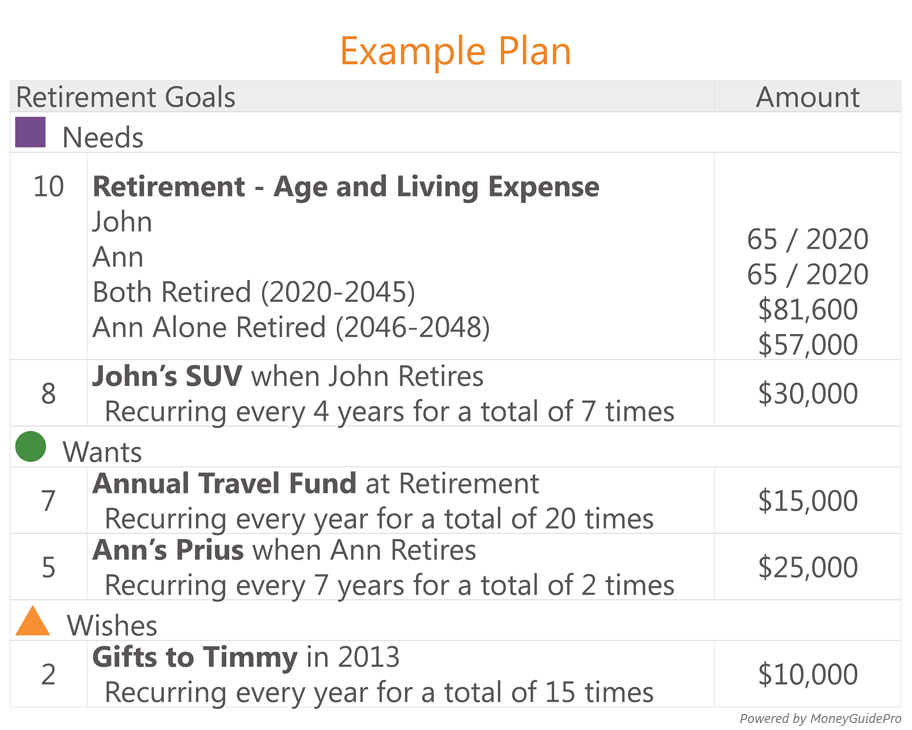Open the Annual Travel Fund goal
Viewport: 912px width, 730px height.
point(225,483)
